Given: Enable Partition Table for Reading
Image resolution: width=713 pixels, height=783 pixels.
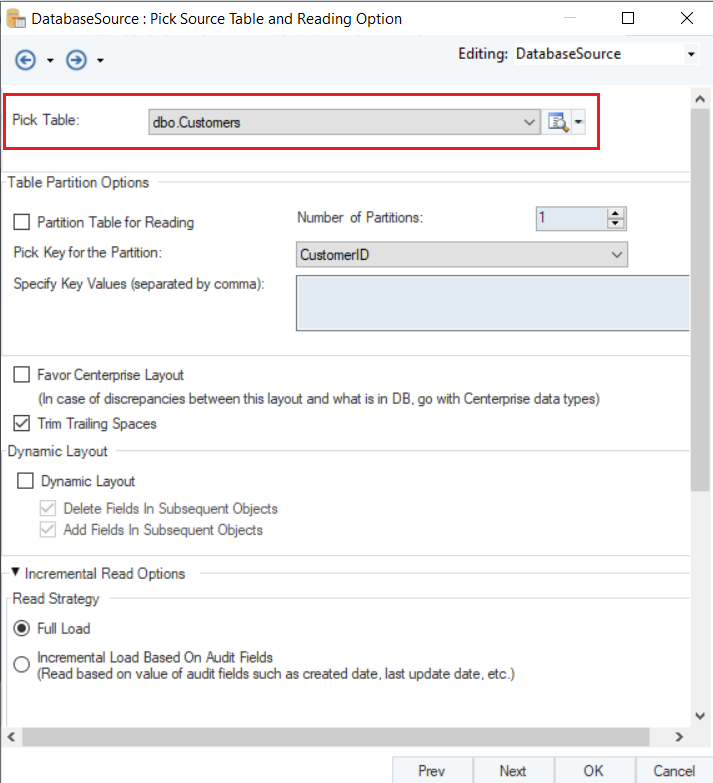Looking at the screenshot, I should (x=22, y=223).
